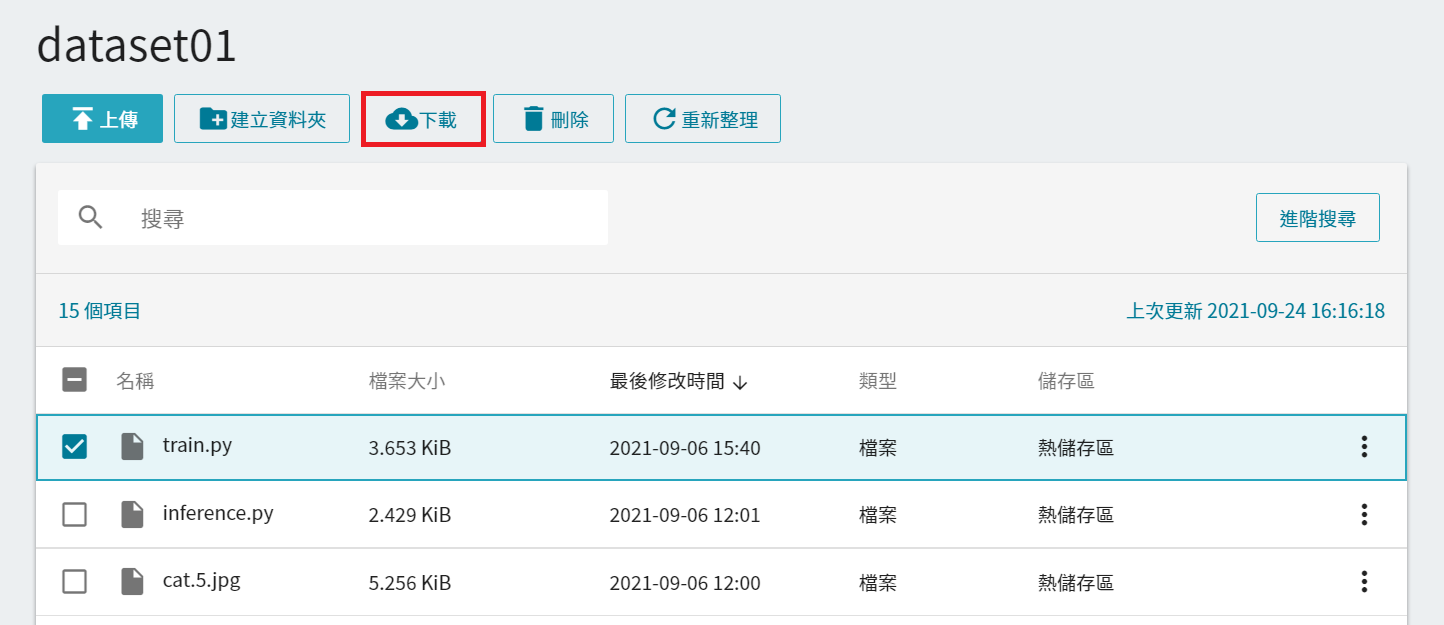This screenshot has height=625, width=1444.
Task: Click the 搜尋 search input field
Action: pyautogui.click(x=333, y=217)
